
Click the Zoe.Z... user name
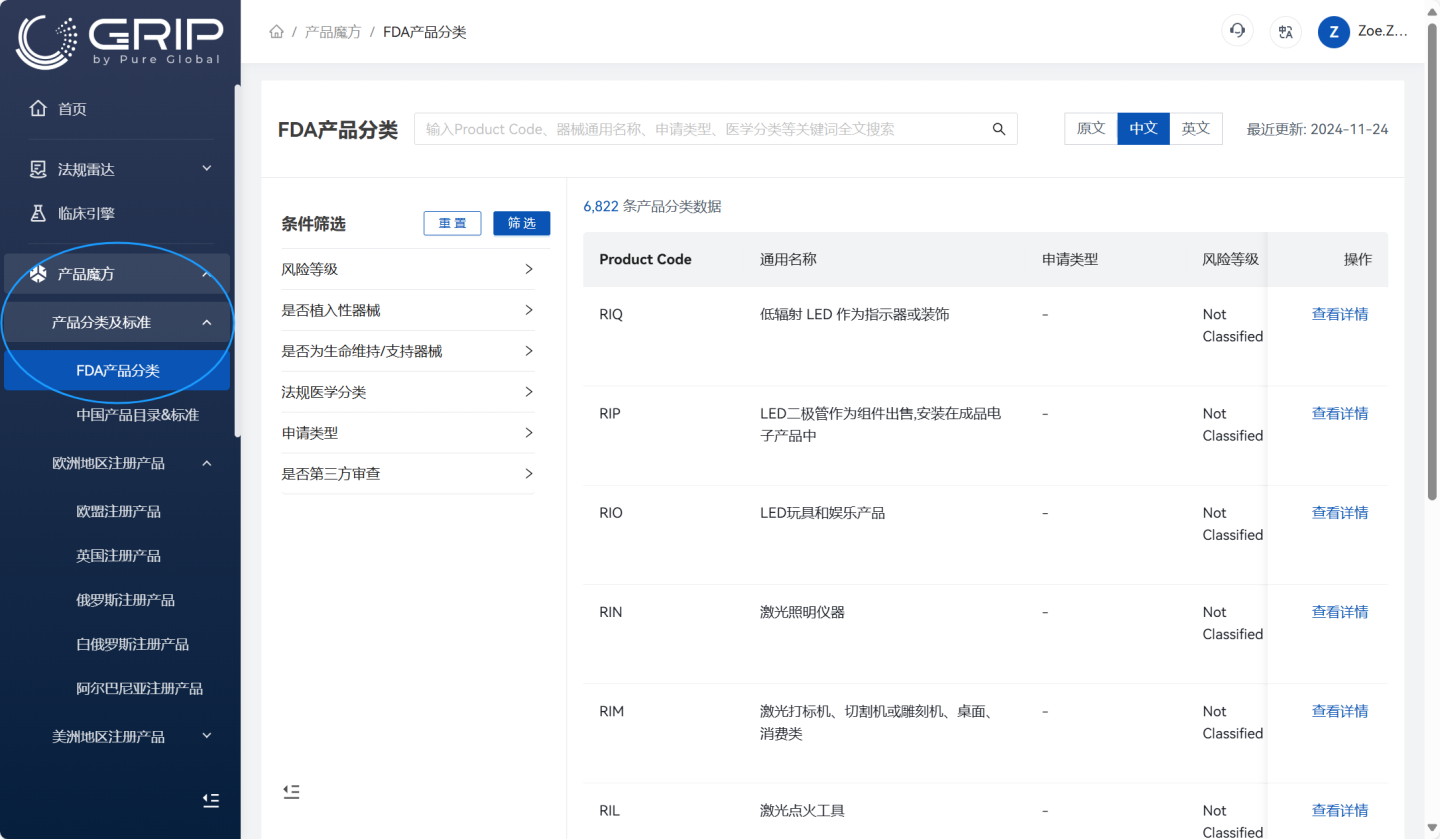1382,31
